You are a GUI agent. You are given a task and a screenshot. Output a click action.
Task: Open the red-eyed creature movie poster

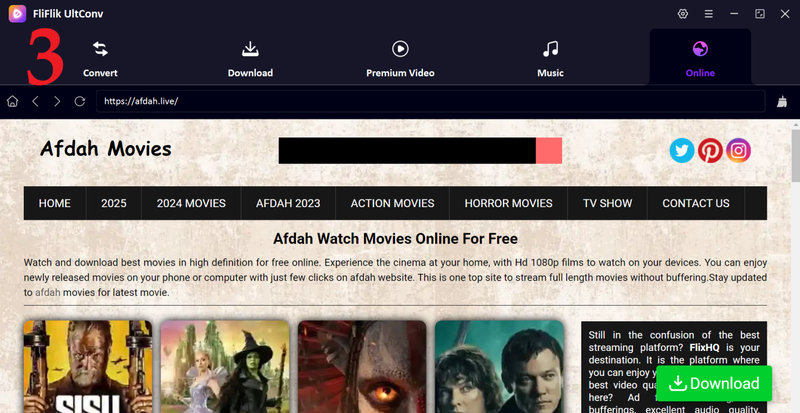tap(362, 367)
